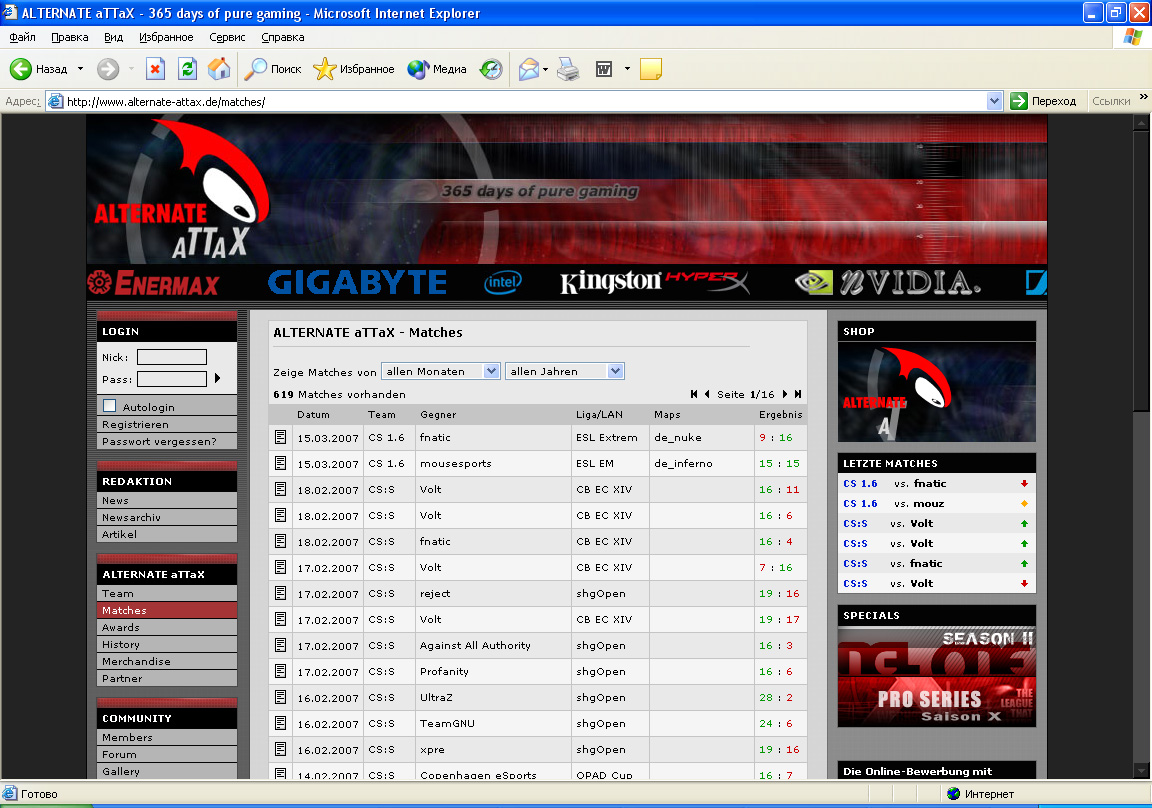Open the Awards sidebar link

click(121, 627)
